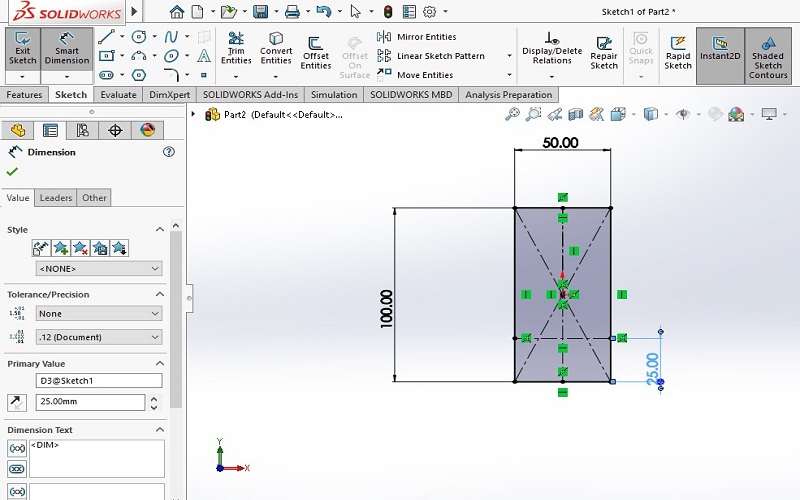The image size is (800, 500).
Task: Click the 25.00mm value field
Action: 90,402
